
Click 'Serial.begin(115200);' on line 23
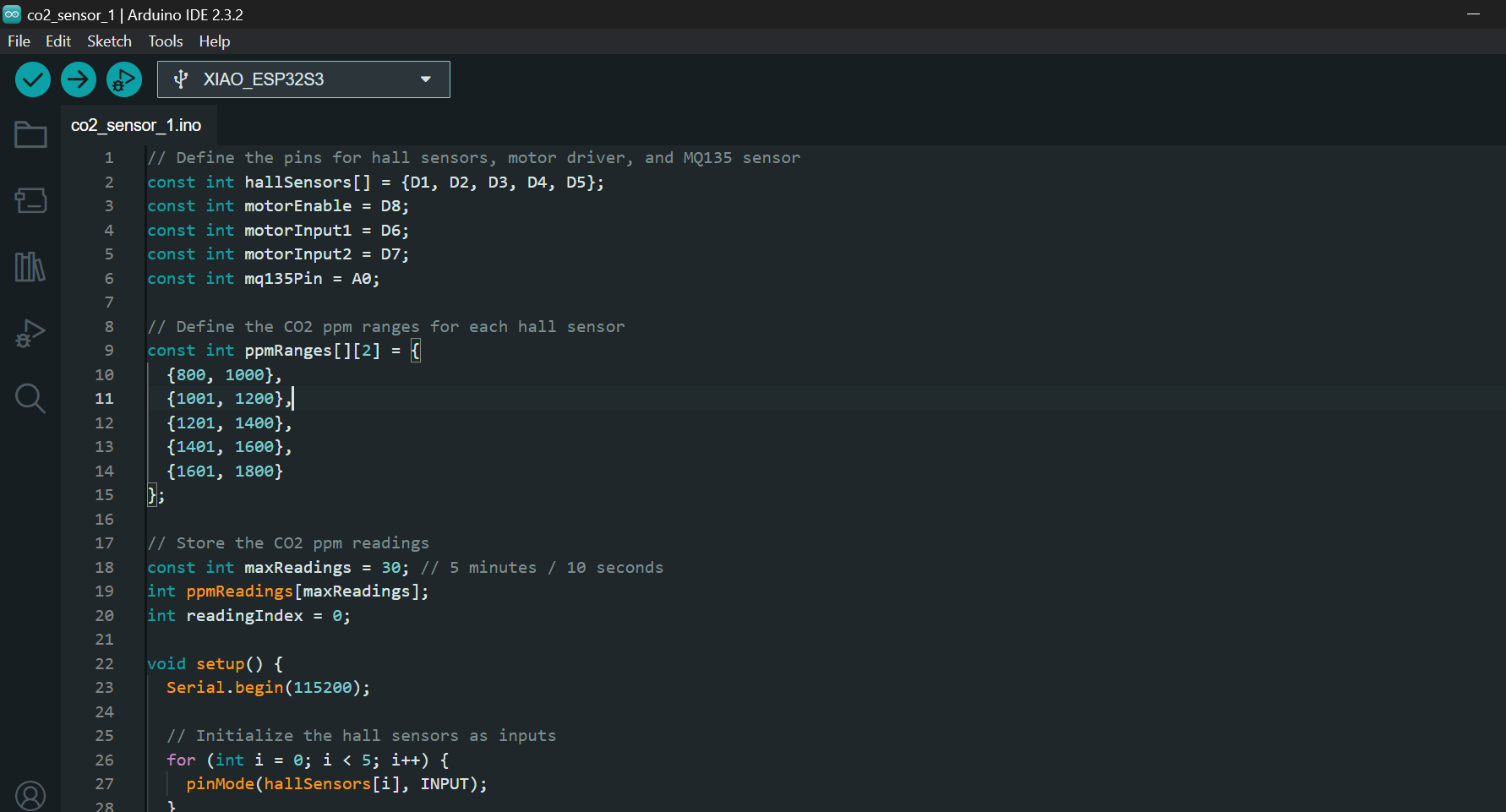(x=269, y=688)
